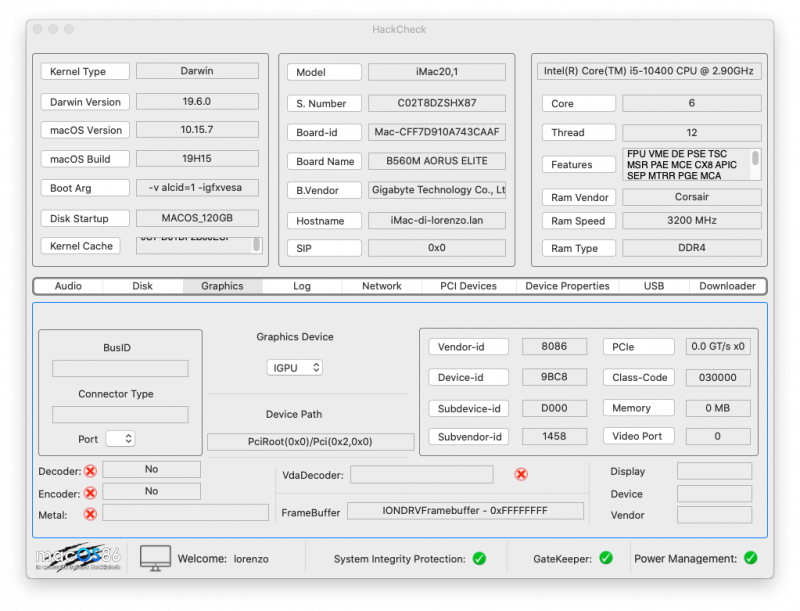Screen dimensions: 800x611
Task: Show the PCI Devices tab
Action: click(x=468, y=286)
